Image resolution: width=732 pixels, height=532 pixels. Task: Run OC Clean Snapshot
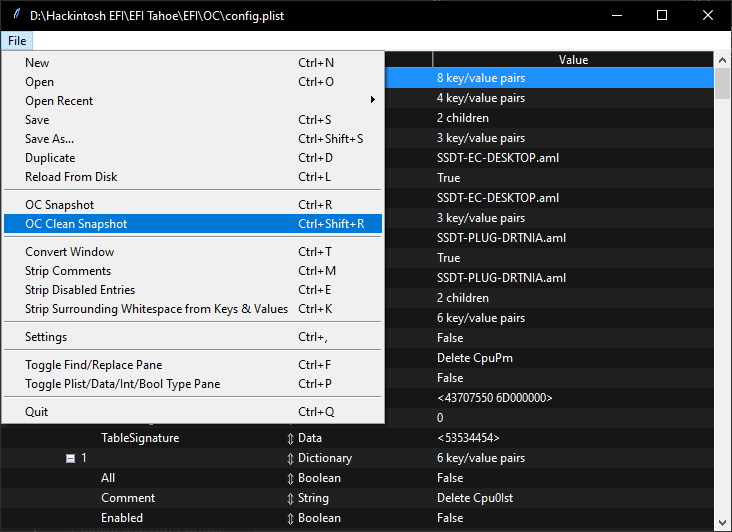[193, 224]
